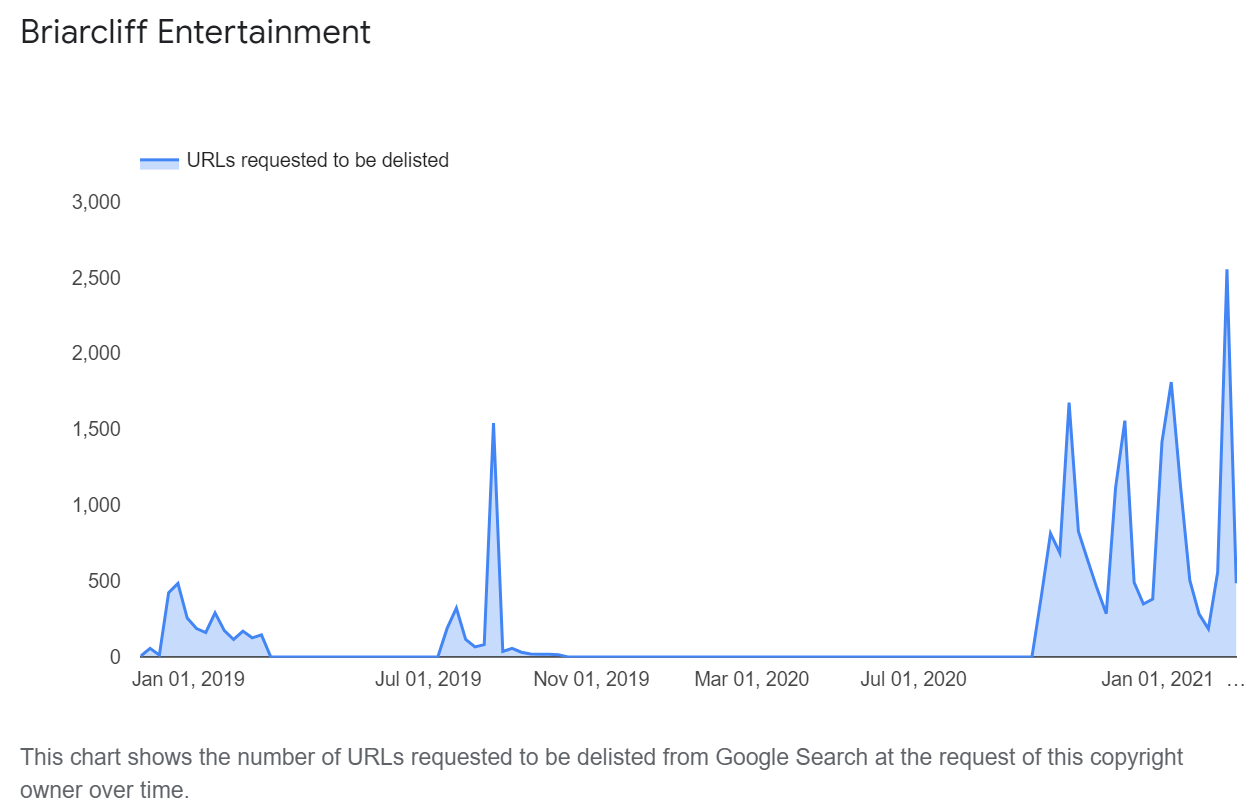Viewport: 1253px width, 810px height.
Task: Click the Jan 01, 2019 axis label
Action: coord(188,680)
